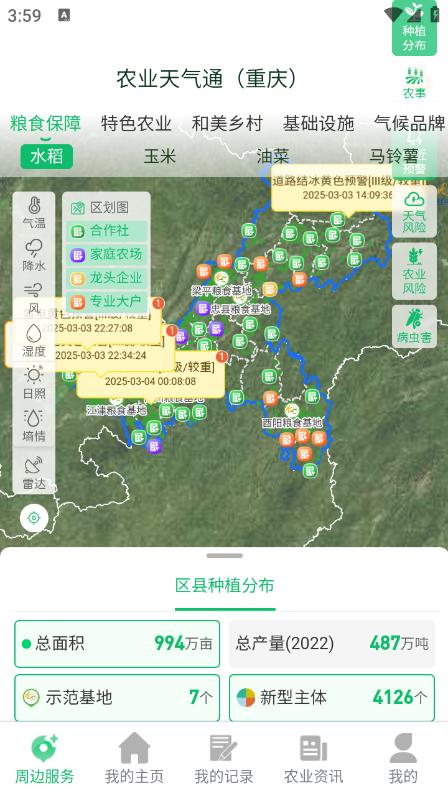The image size is (448, 796).
Task: Open 我的主页 in the bottom navigation
Action: [134, 758]
